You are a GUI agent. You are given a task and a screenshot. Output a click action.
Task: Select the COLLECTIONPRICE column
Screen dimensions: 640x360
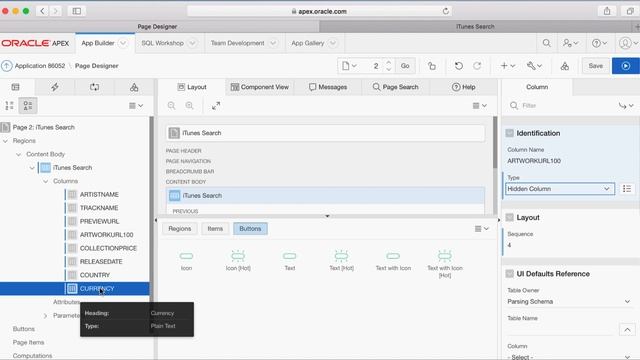(x=108, y=248)
